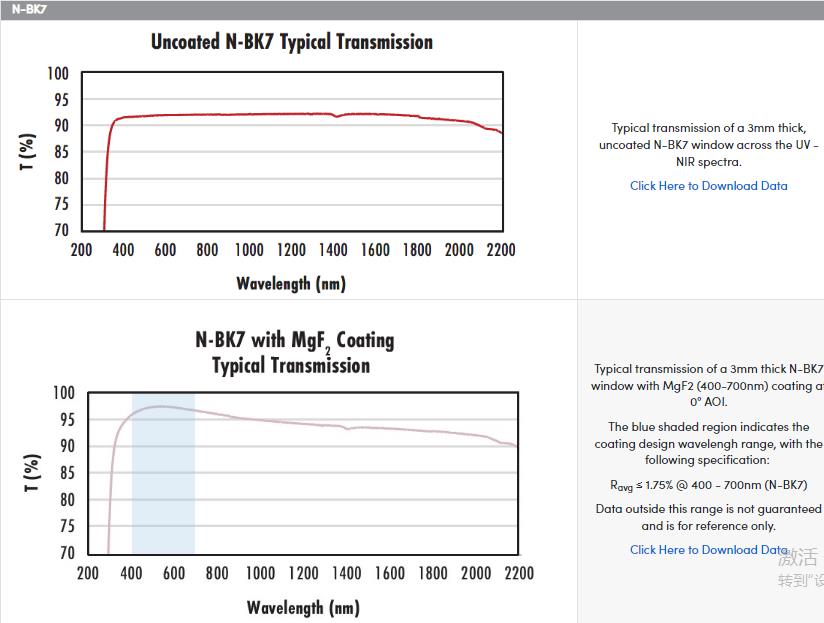
Task: Click the 'Data outside this range' disclaimer text
Action: click(708, 517)
